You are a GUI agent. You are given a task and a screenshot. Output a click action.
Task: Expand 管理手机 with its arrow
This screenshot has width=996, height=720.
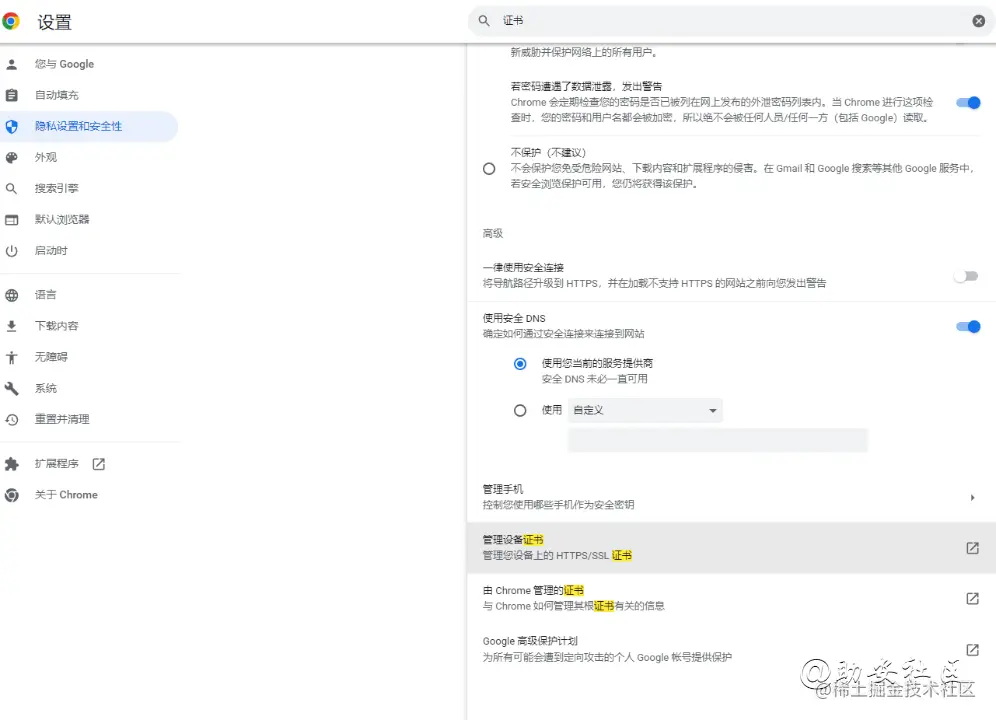tap(972, 498)
